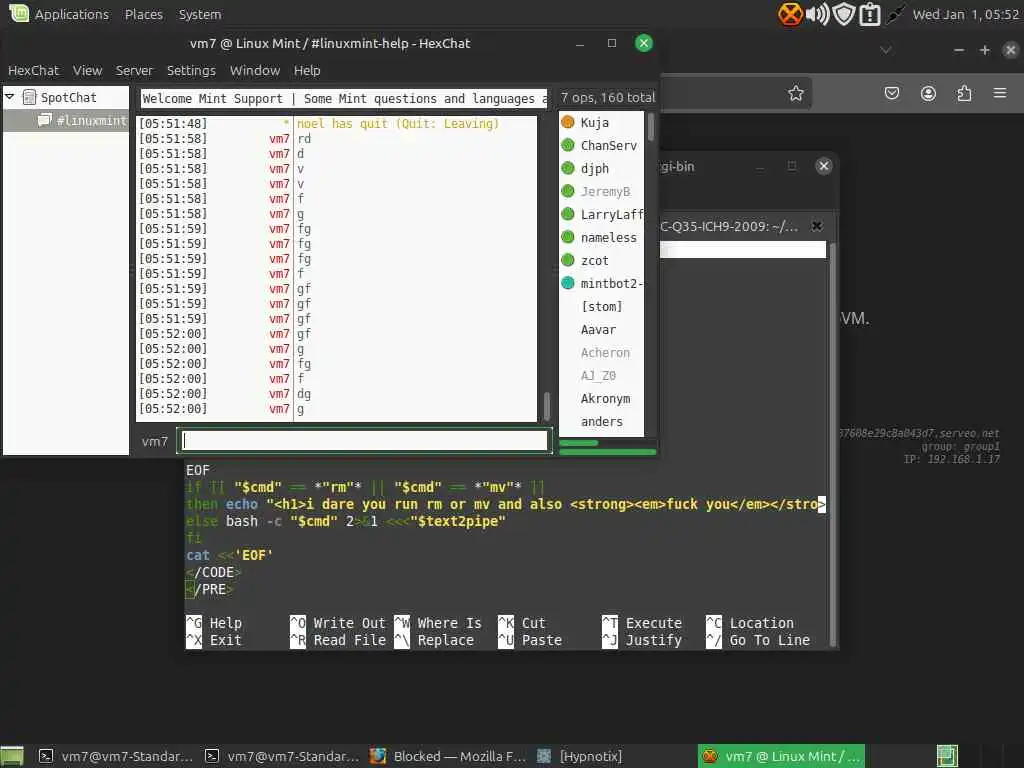
Task: Click ChanServ's green status icon
Action: pyautogui.click(x=568, y=145)
